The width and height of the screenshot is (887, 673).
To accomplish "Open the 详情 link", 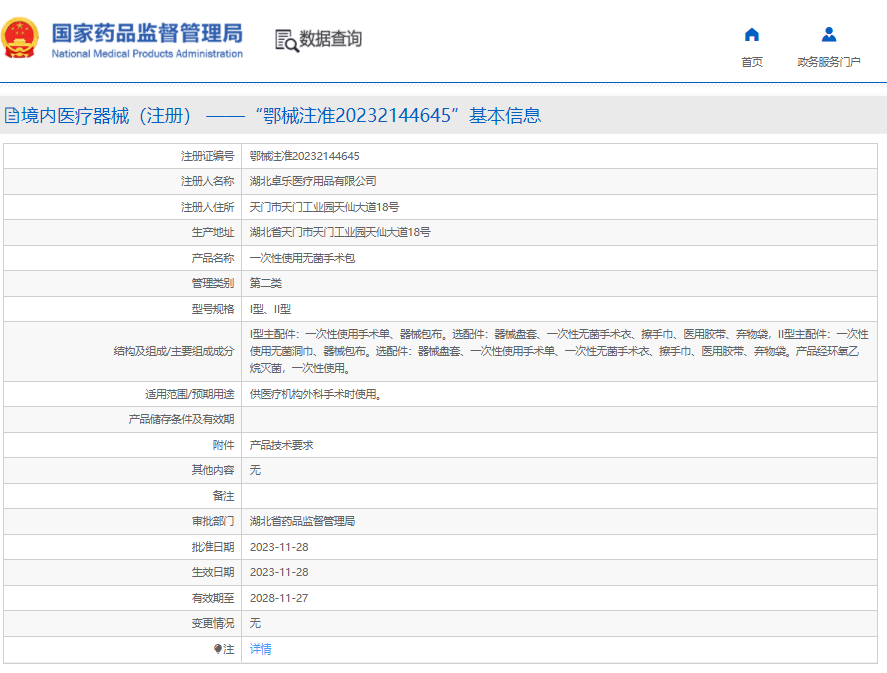I will 260,649.
